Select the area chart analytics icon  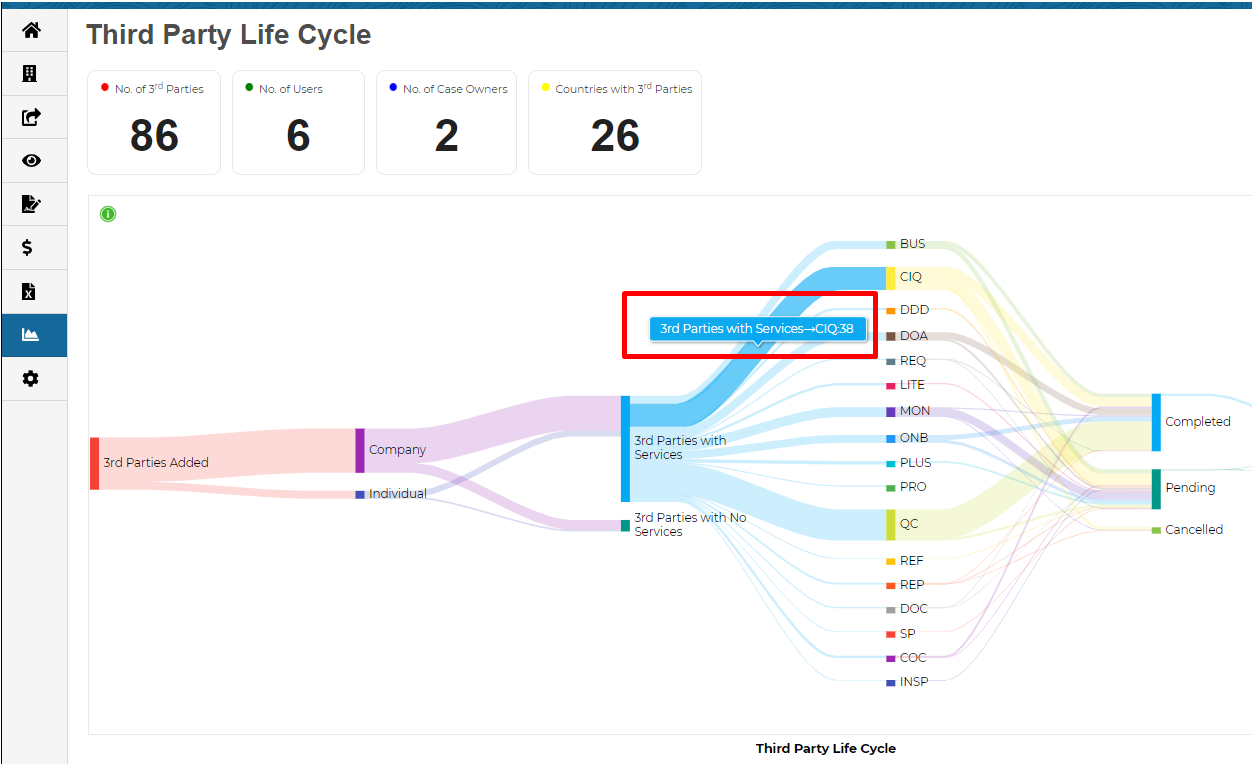(x=31, y=335)
